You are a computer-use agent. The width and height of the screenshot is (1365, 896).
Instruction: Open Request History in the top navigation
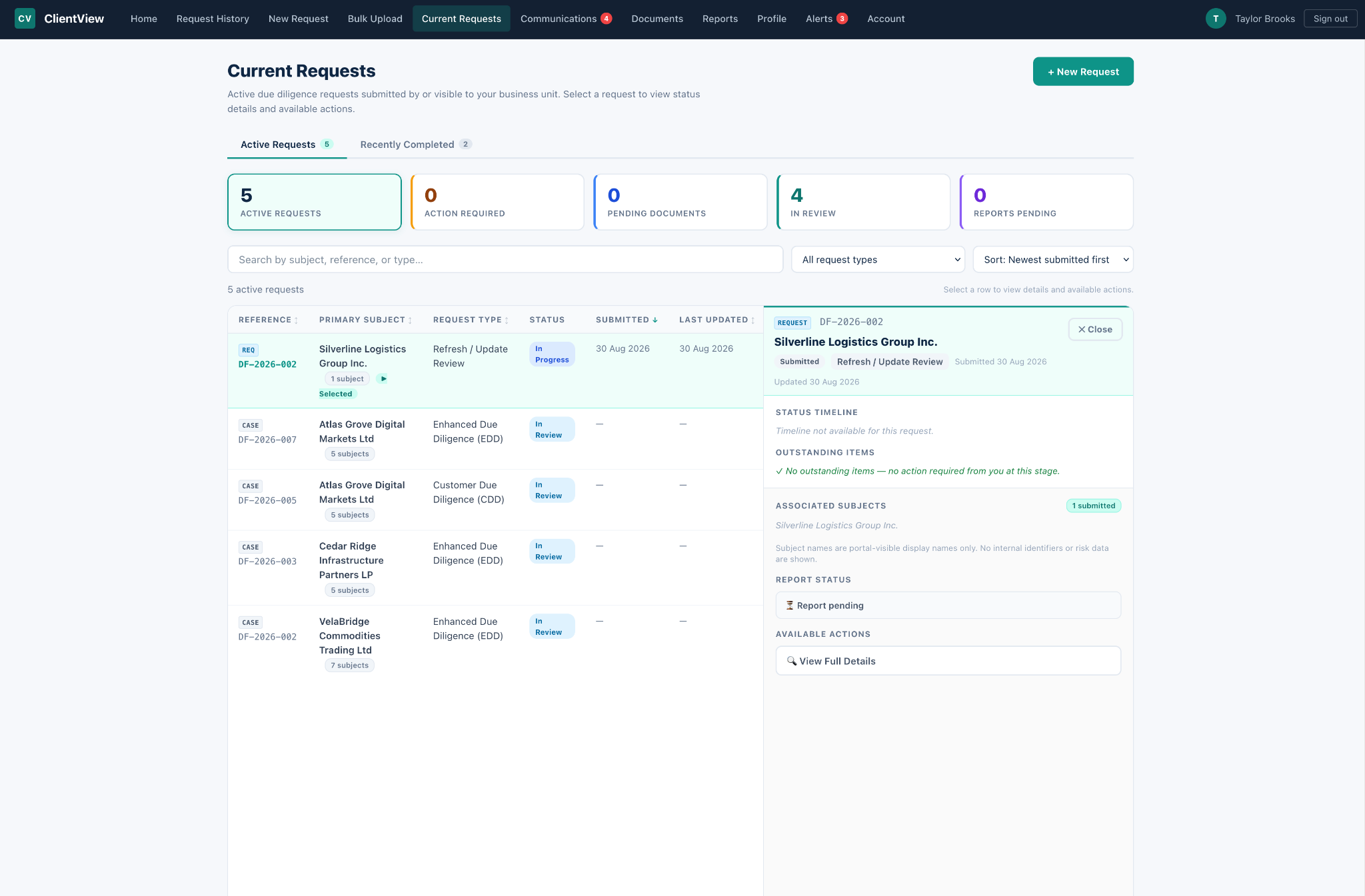tap(213, 19)
